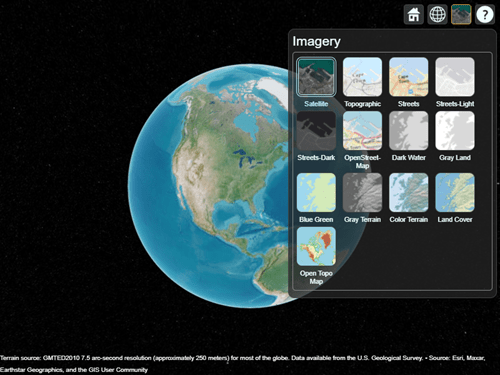The image size is (500, 375).
Task: Click the Dark Water label text
Action: click(x=409, y=158)
